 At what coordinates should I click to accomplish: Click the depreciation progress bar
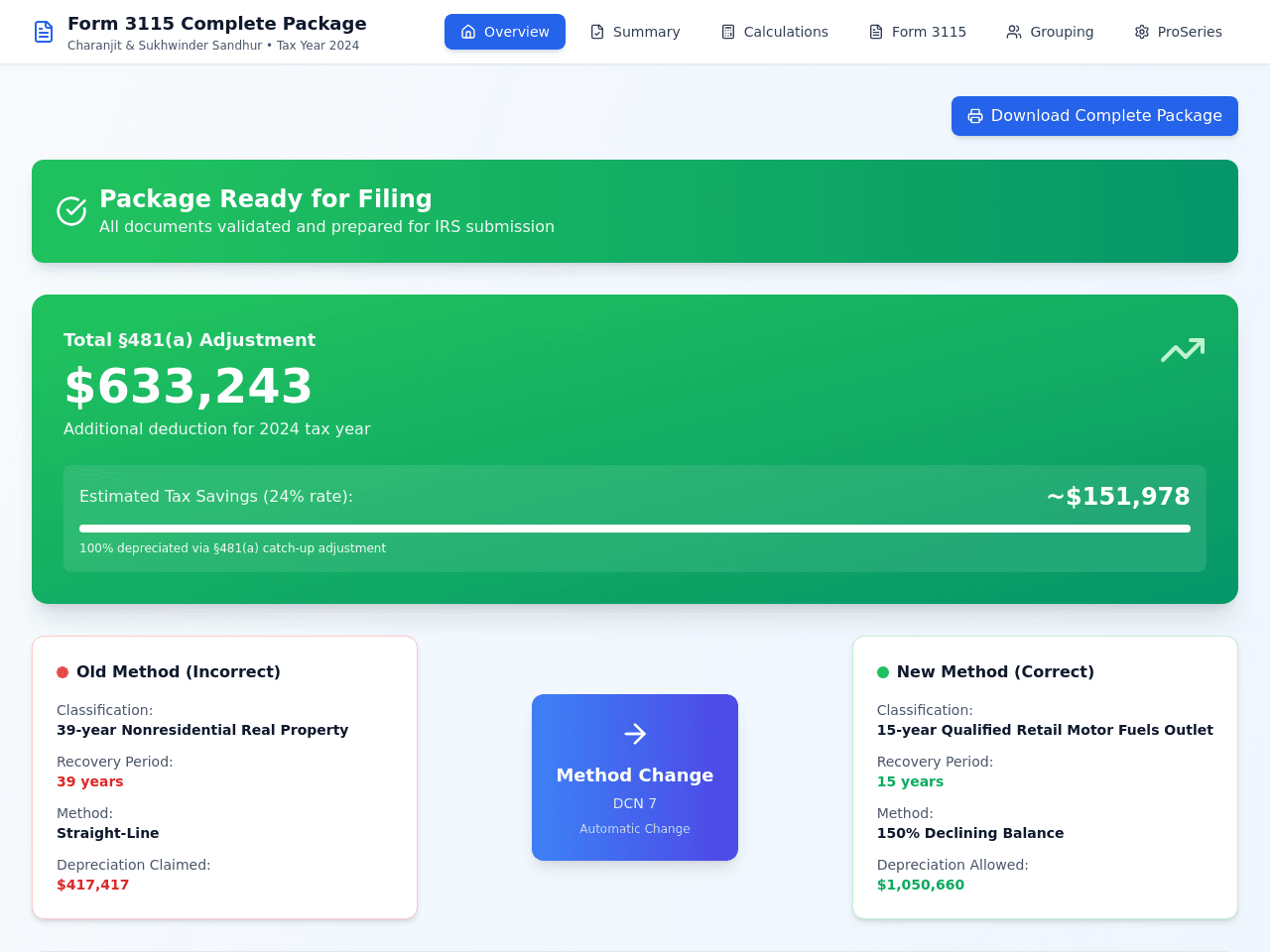635,529
